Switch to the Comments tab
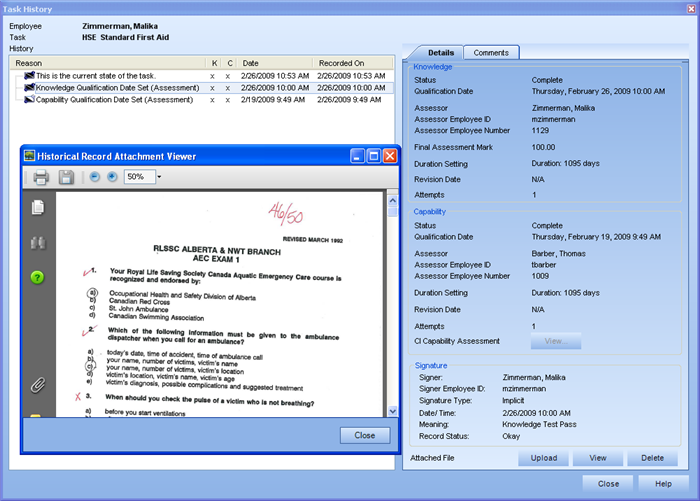The height and width of the screenshot is (501, 700). coord(491,53)
